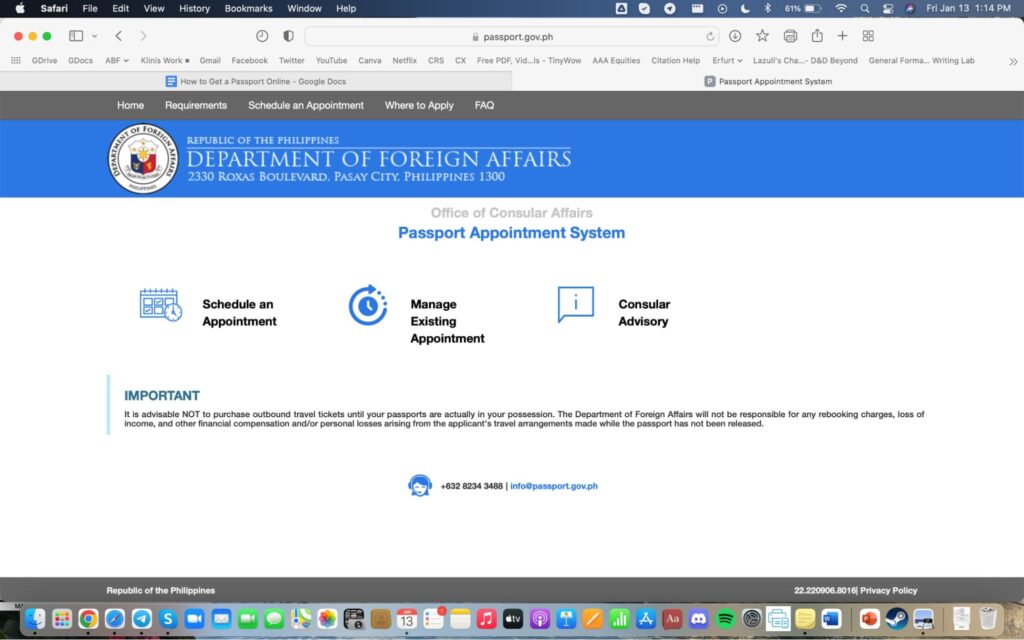The image size is (1024, 640).
Task: Open Google Chrome from the Dock
Action: coord(88,618)
